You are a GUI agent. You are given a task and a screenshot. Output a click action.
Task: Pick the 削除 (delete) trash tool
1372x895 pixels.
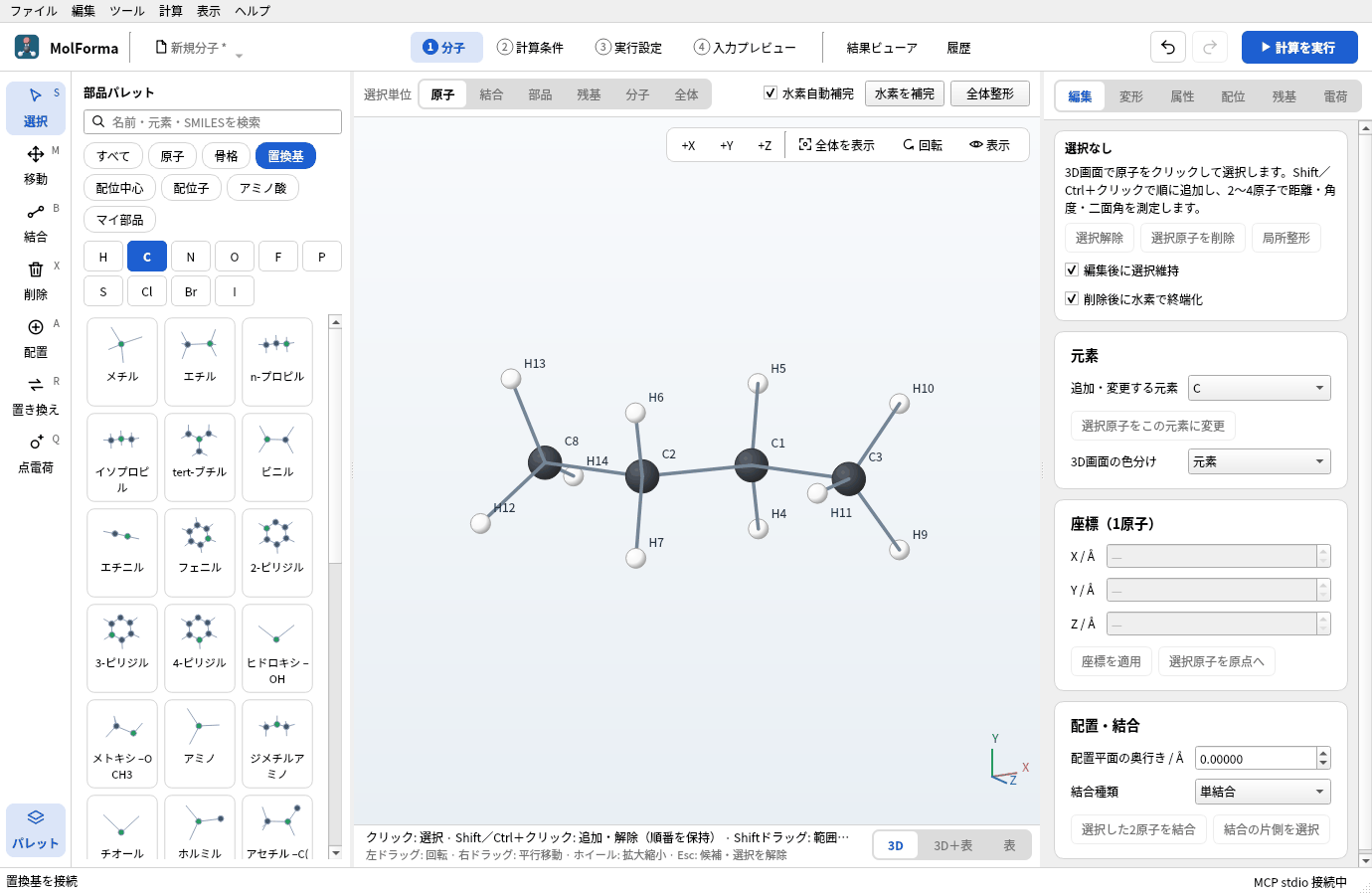36,280
